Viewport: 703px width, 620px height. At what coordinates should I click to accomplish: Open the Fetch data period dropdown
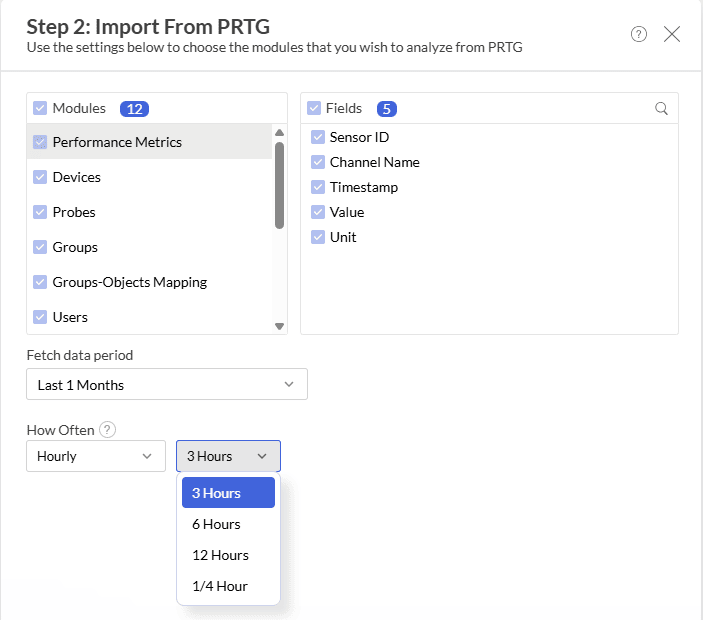pyautogui.click(x=166, y=384)
